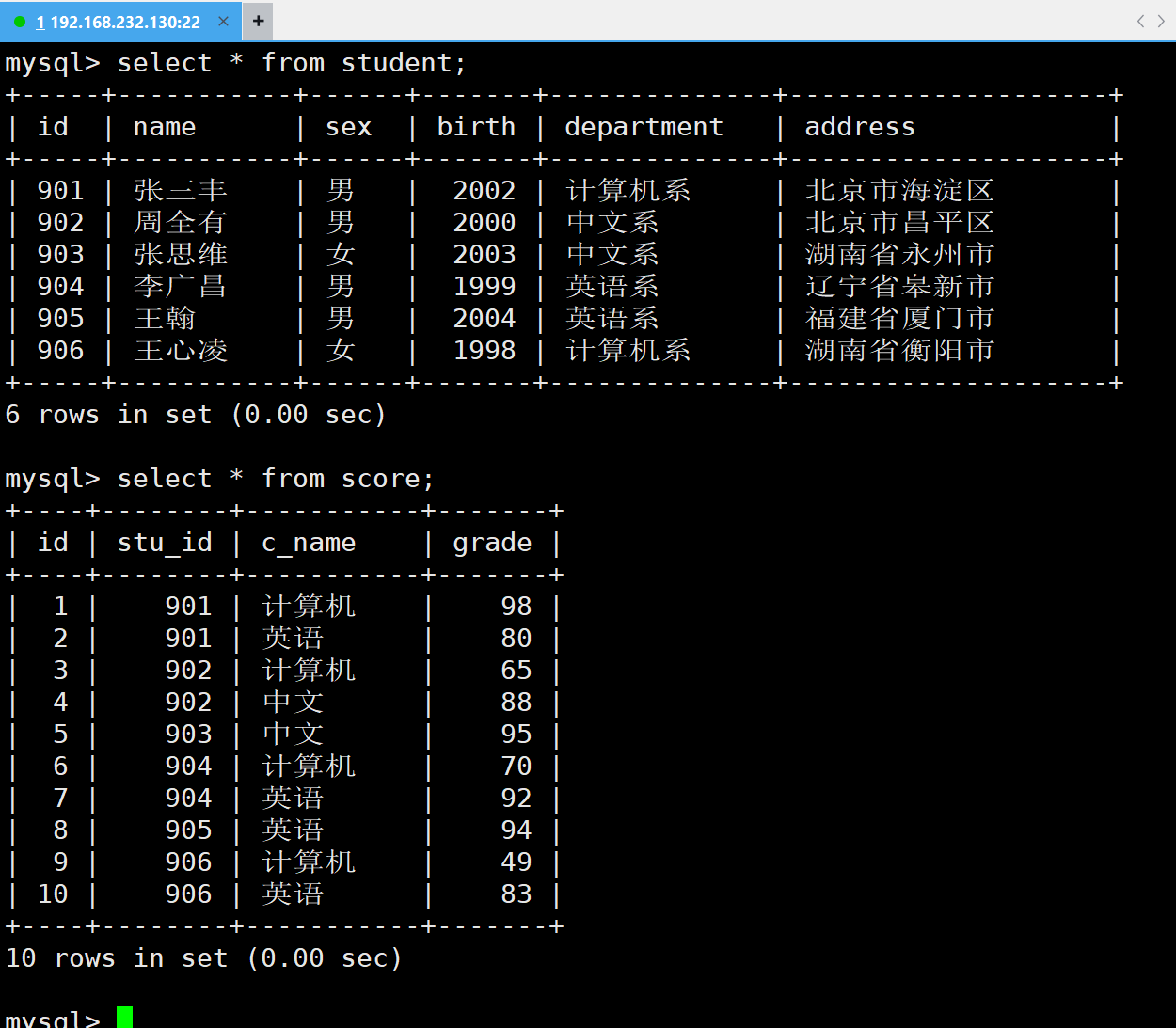1176x1028 pixels.
Task: Click grade value 49
Action: click(x=516, y=862)
